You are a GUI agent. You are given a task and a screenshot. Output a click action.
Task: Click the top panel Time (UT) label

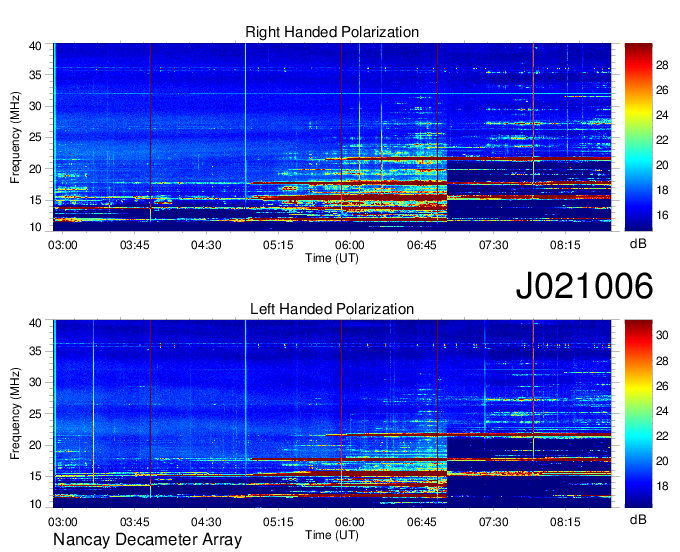tap(332, 258)
